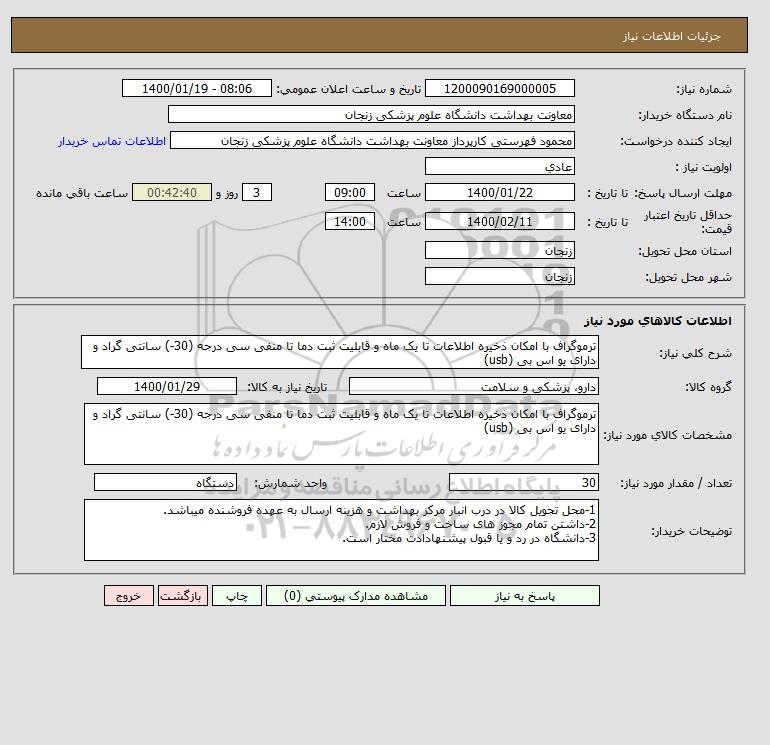Click request creator name field

pyautogui.click(x=372, y=140)
